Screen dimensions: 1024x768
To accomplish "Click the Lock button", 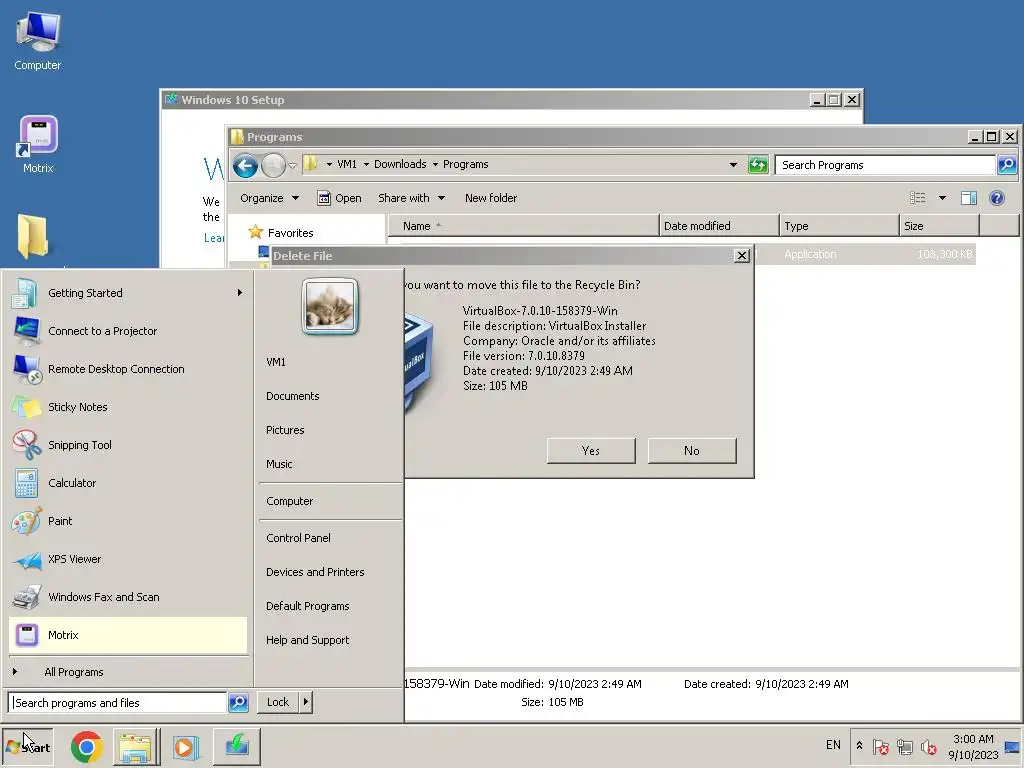I will (278, 702).
